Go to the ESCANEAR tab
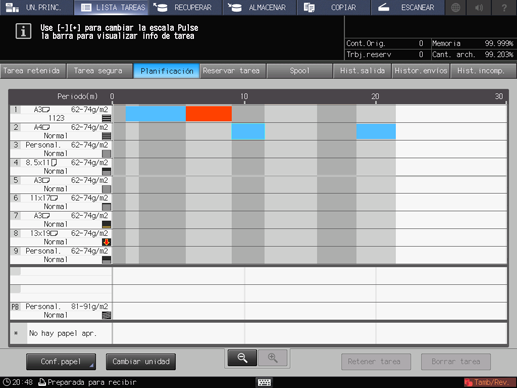 tap(408, 7)
